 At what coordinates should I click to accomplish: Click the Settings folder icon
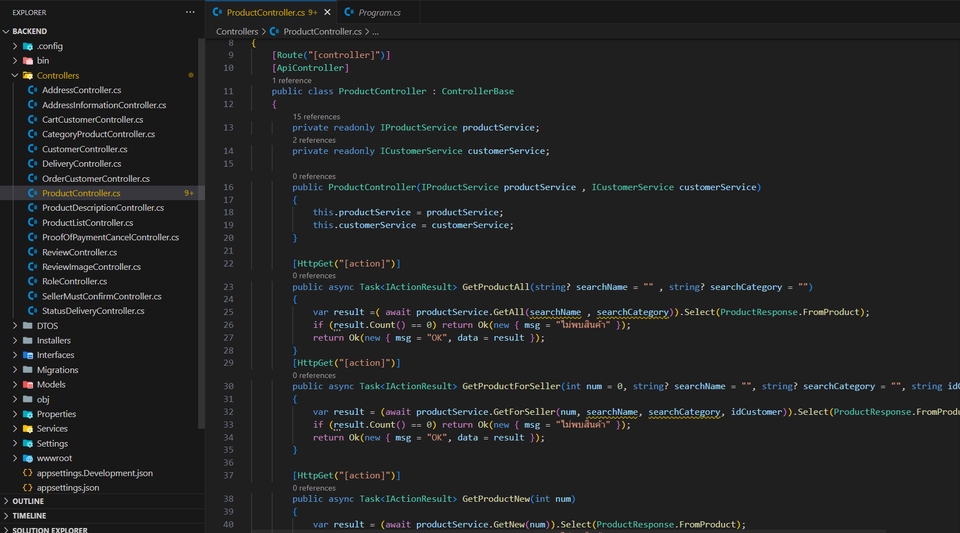27,444
